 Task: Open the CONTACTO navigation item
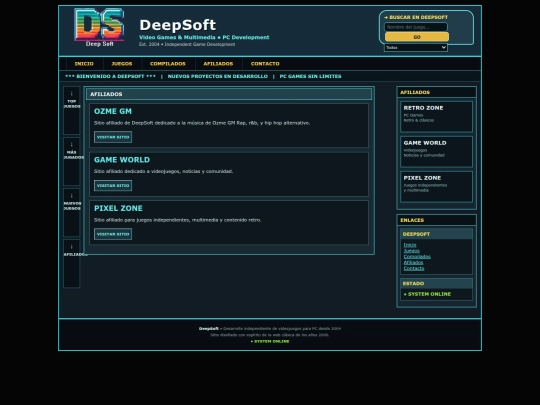coord(265,64)
